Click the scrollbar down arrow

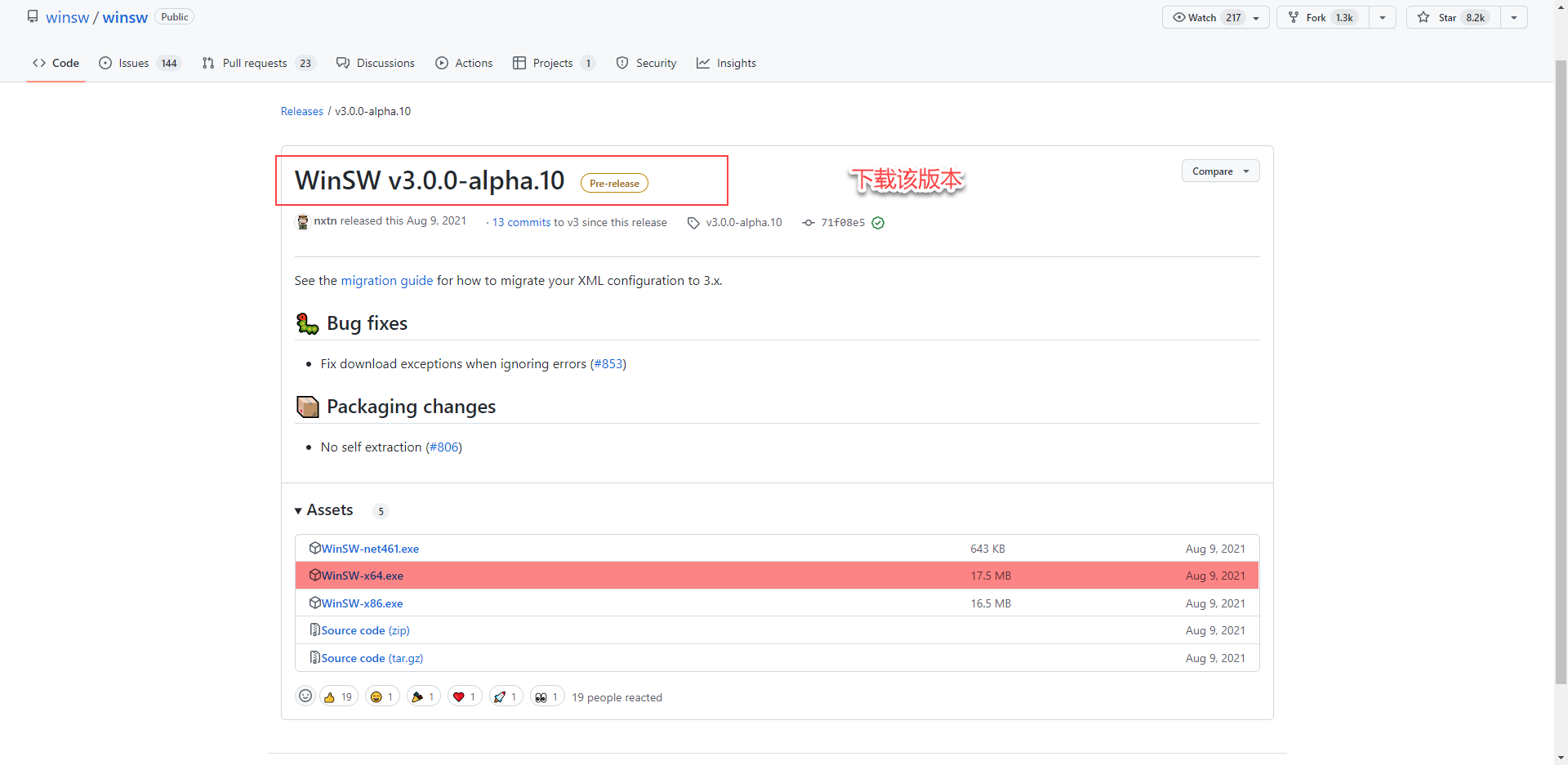1561,758
